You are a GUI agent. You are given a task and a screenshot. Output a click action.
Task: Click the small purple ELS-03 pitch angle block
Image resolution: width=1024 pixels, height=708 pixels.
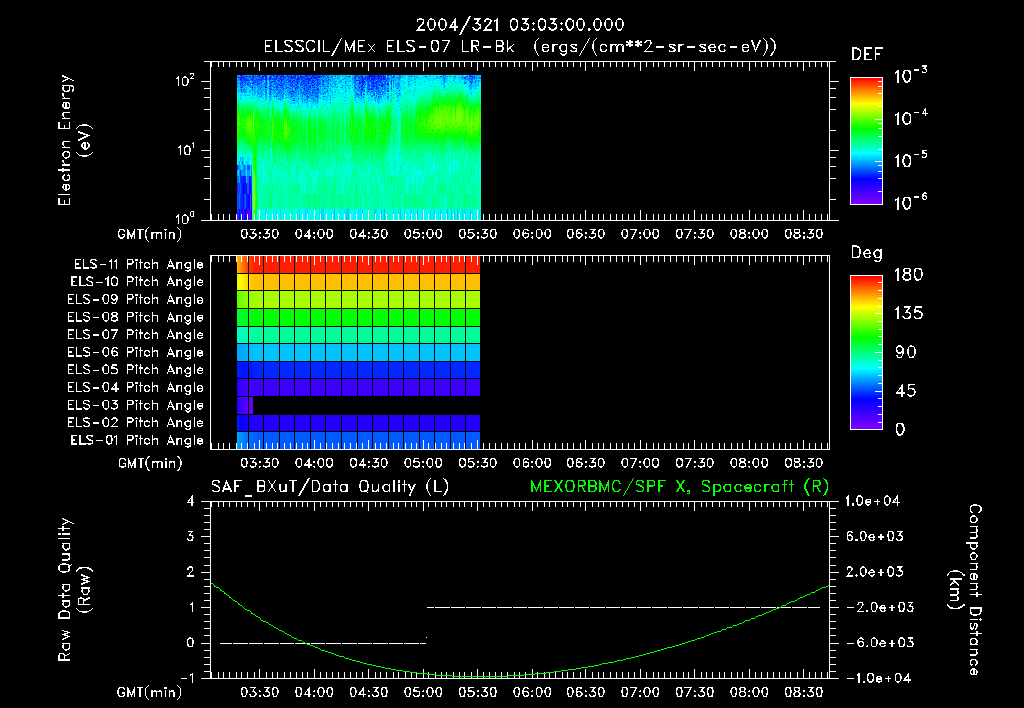[245, 405]
